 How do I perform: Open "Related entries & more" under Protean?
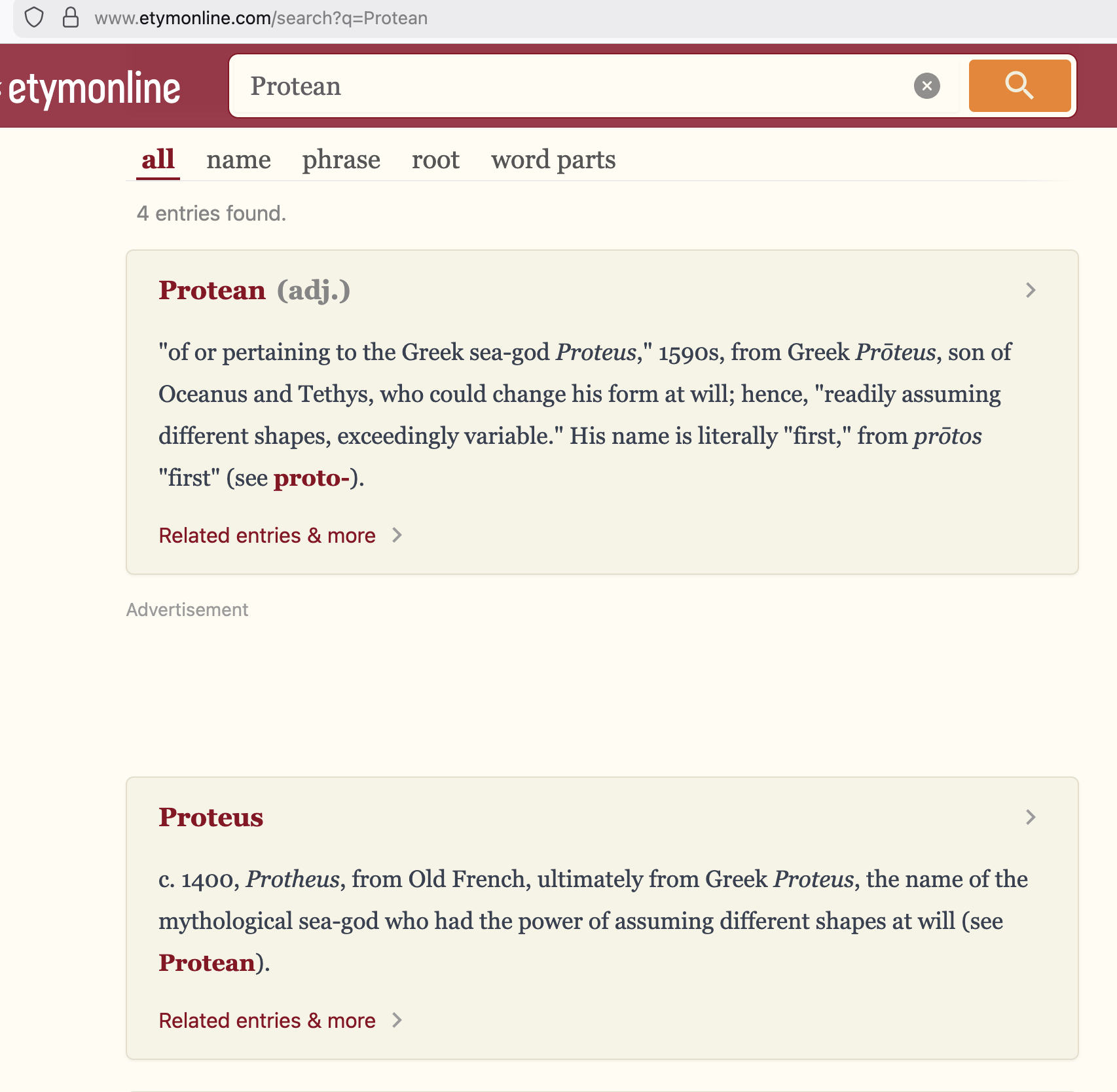266,535
